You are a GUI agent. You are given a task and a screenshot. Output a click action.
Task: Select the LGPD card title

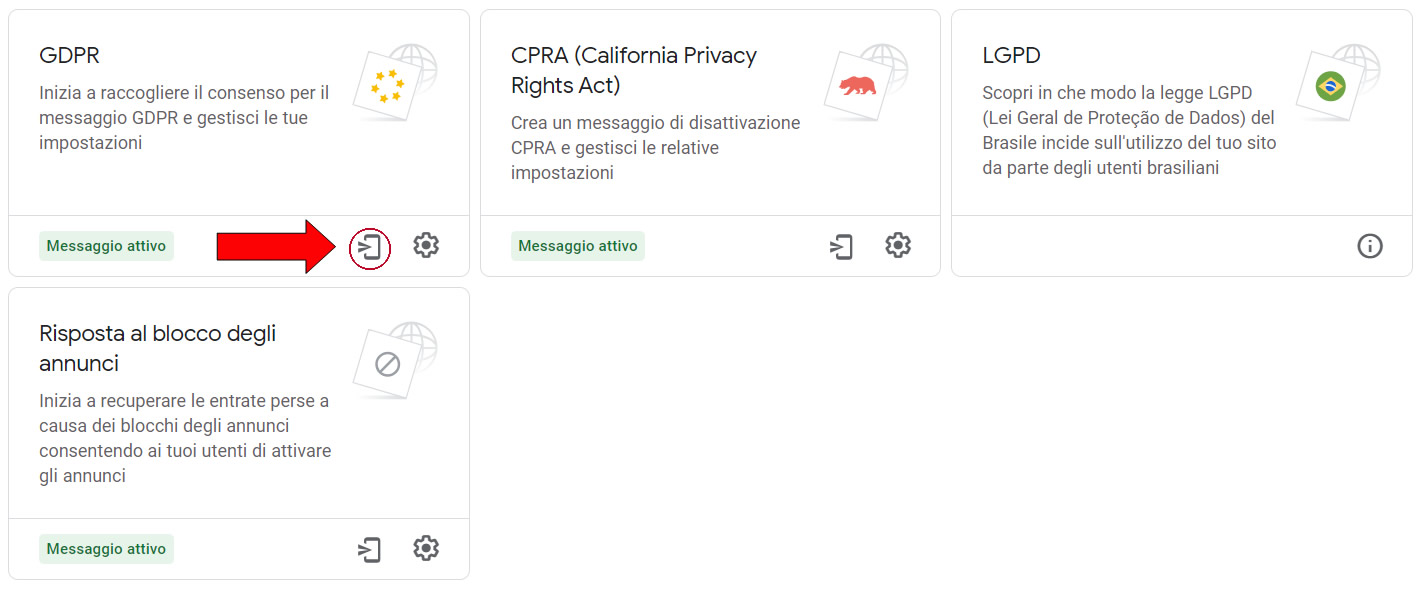click(x=1012, y=55)
